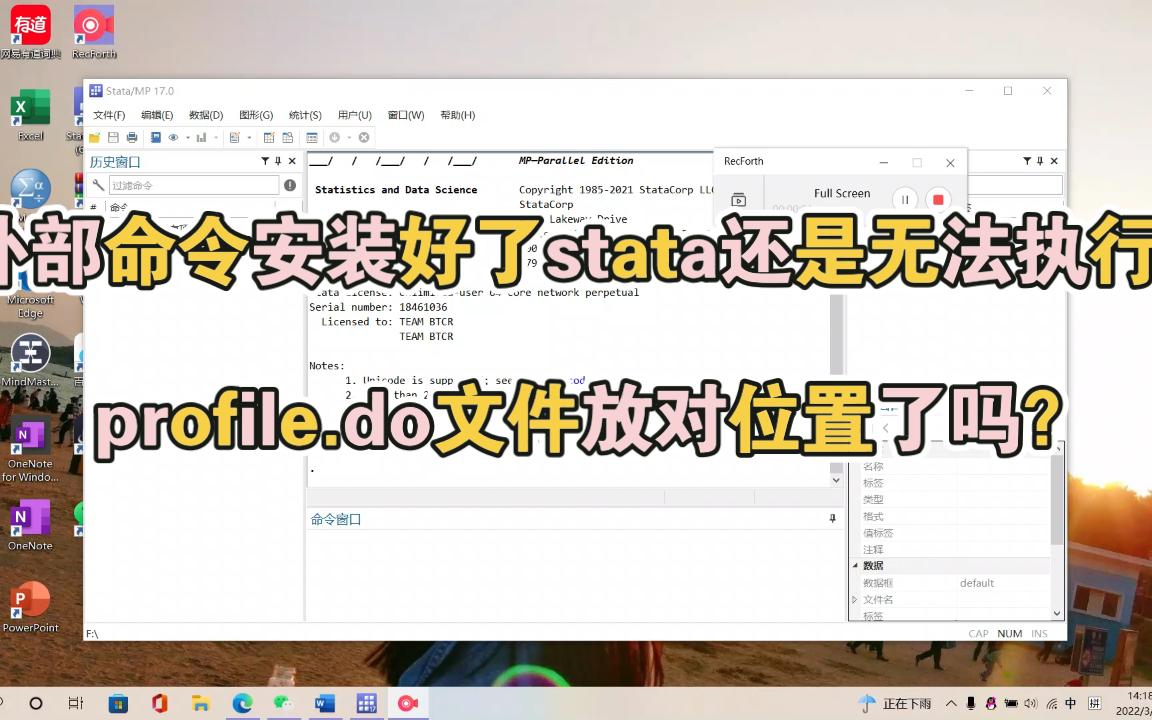Expand the 文件名 property row
The height and width of the screenshot is (720, 1152).
click(855, 600)
